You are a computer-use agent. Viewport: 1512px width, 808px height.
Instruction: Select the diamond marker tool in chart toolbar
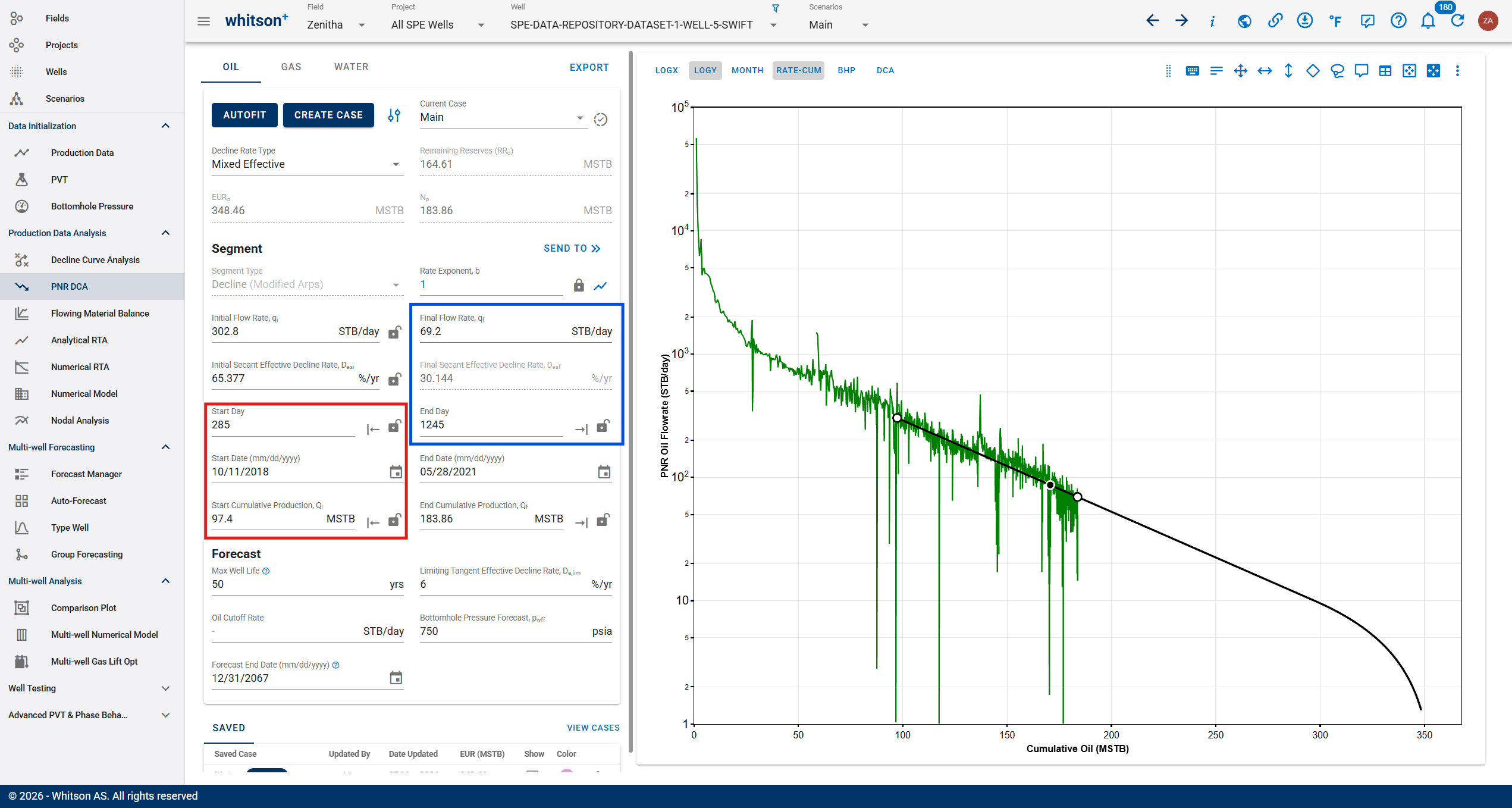click(x=1313, y=71)
